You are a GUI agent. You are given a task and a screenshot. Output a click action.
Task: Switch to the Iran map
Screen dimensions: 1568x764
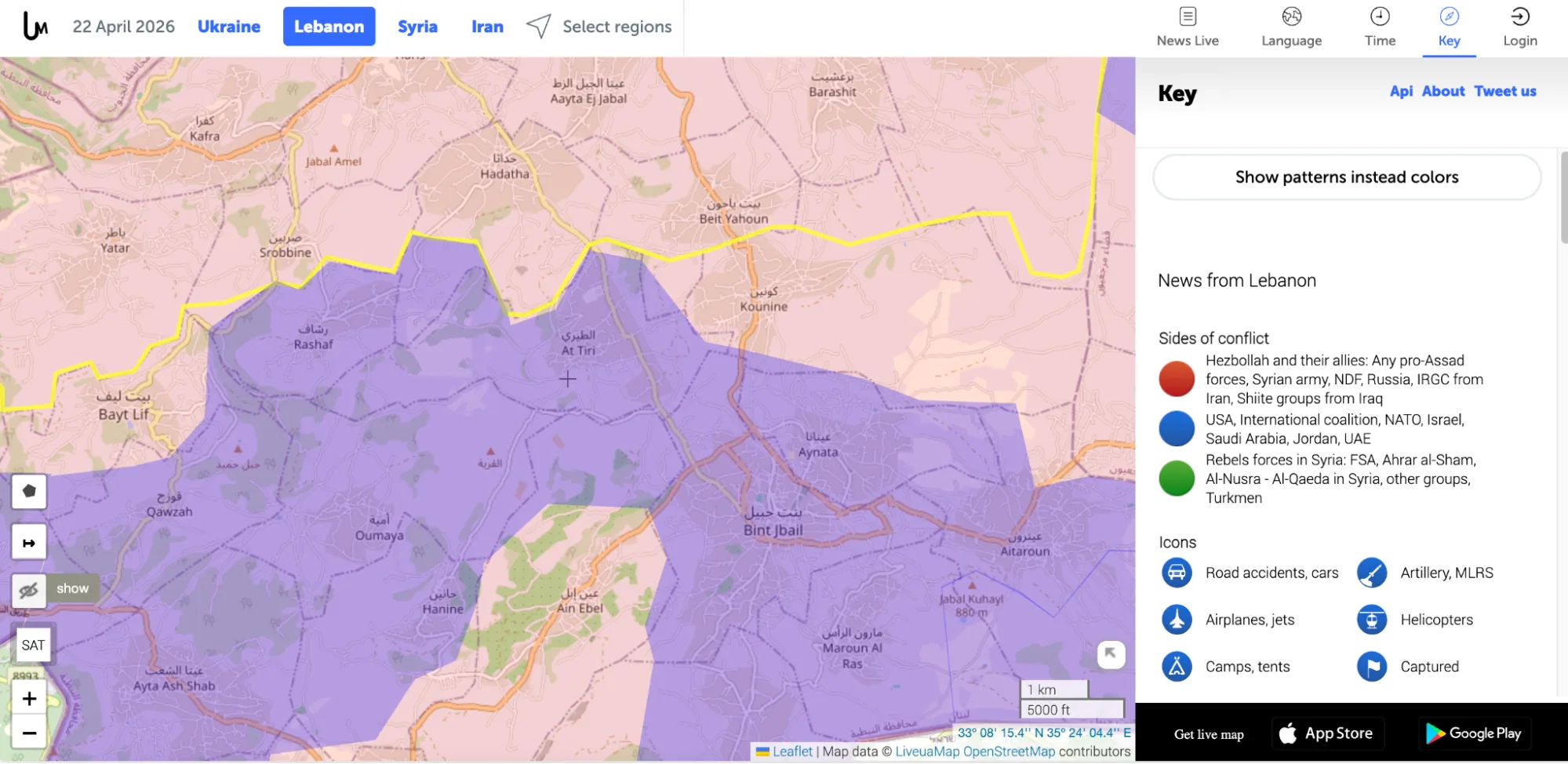point(487,27)
